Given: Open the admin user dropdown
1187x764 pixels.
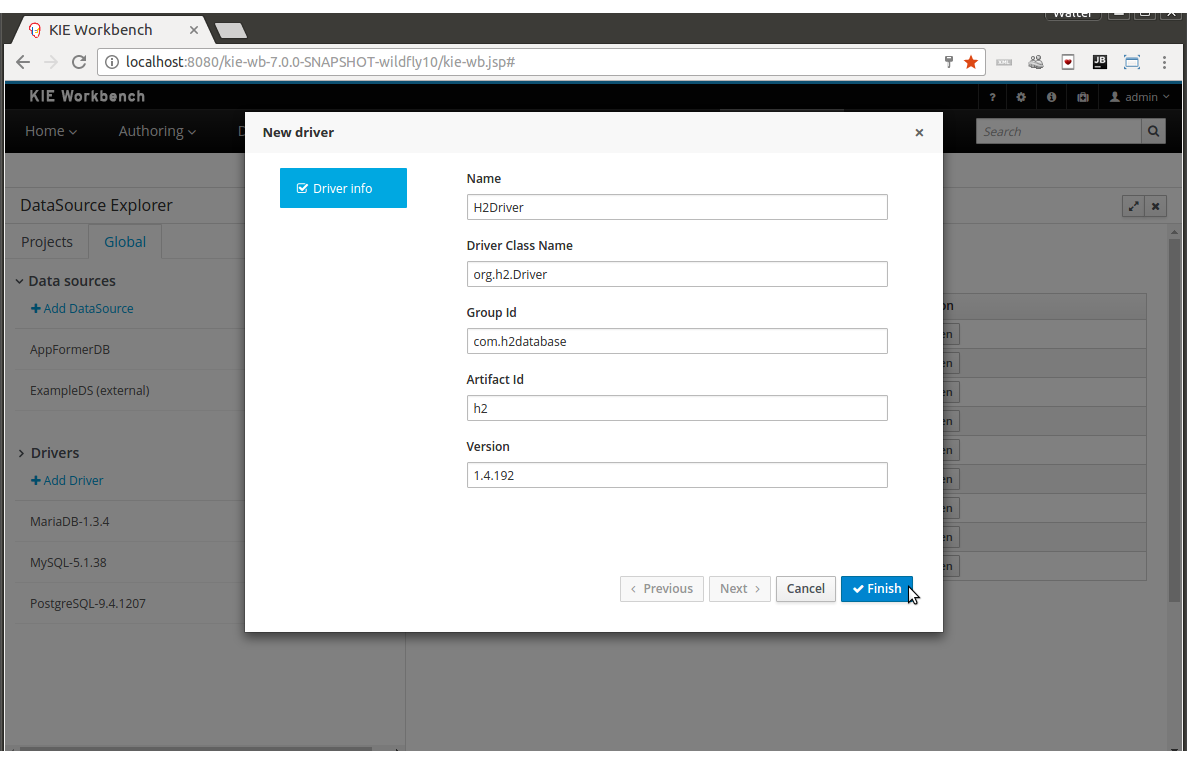Looking at the screenshot, I should click(x=1139, y=97).
